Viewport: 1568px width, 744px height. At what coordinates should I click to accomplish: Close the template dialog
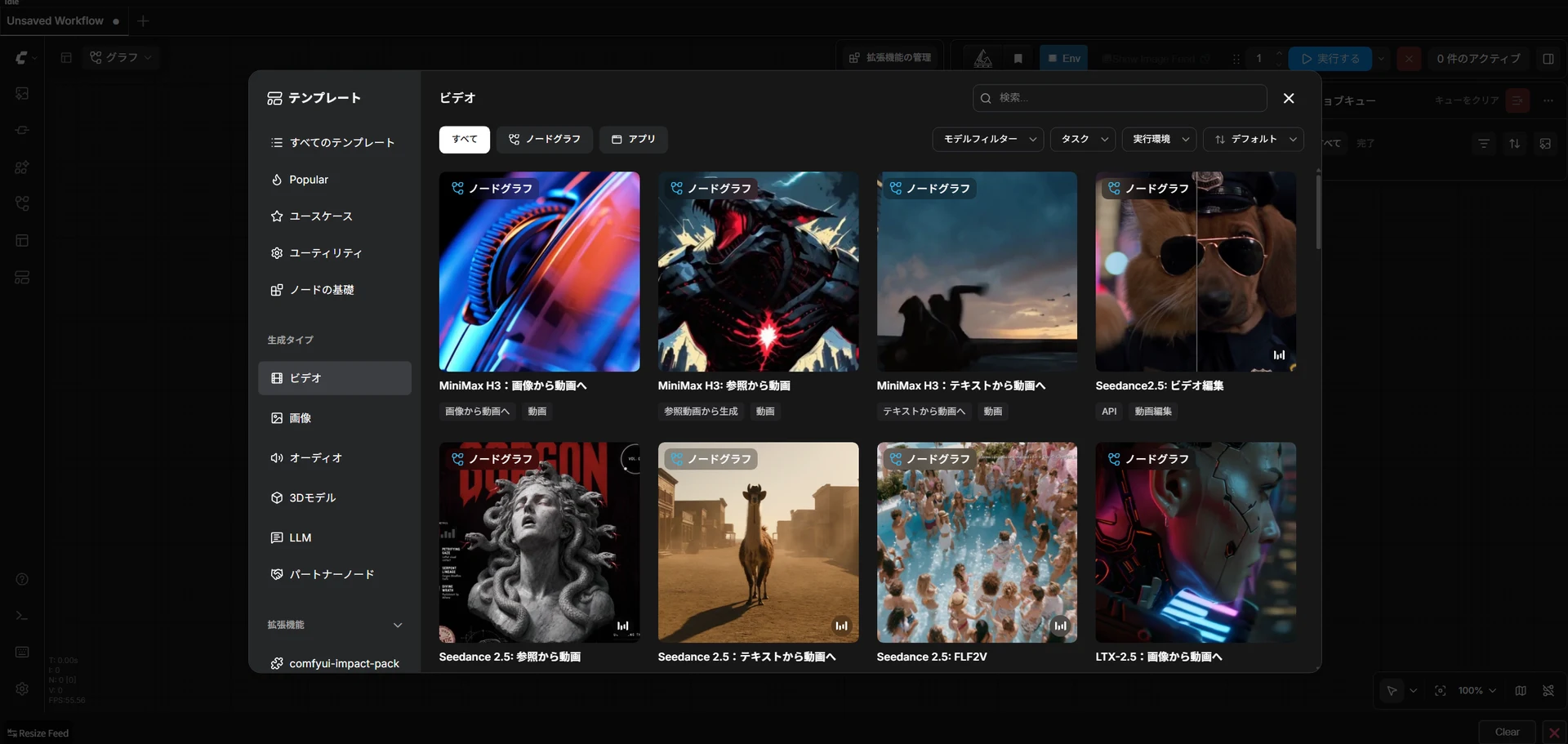[1289, 98]
